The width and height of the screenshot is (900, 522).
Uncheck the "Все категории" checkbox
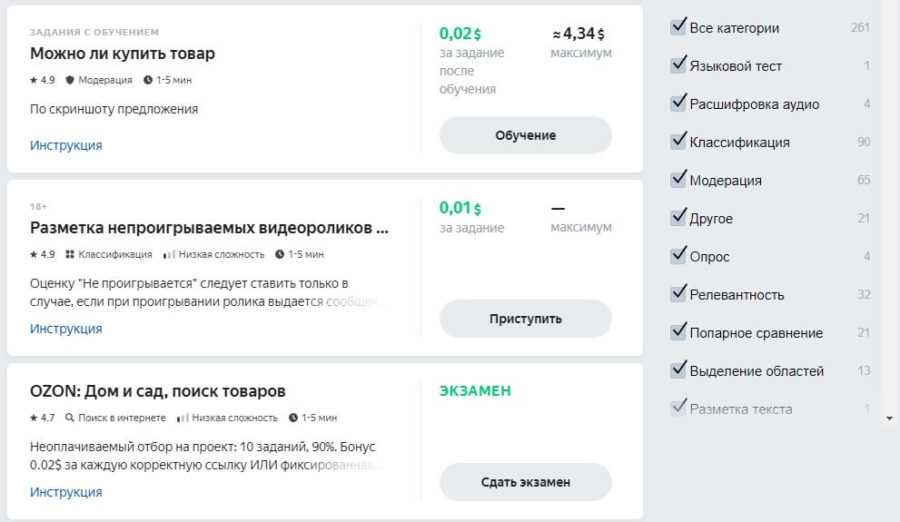678,27
